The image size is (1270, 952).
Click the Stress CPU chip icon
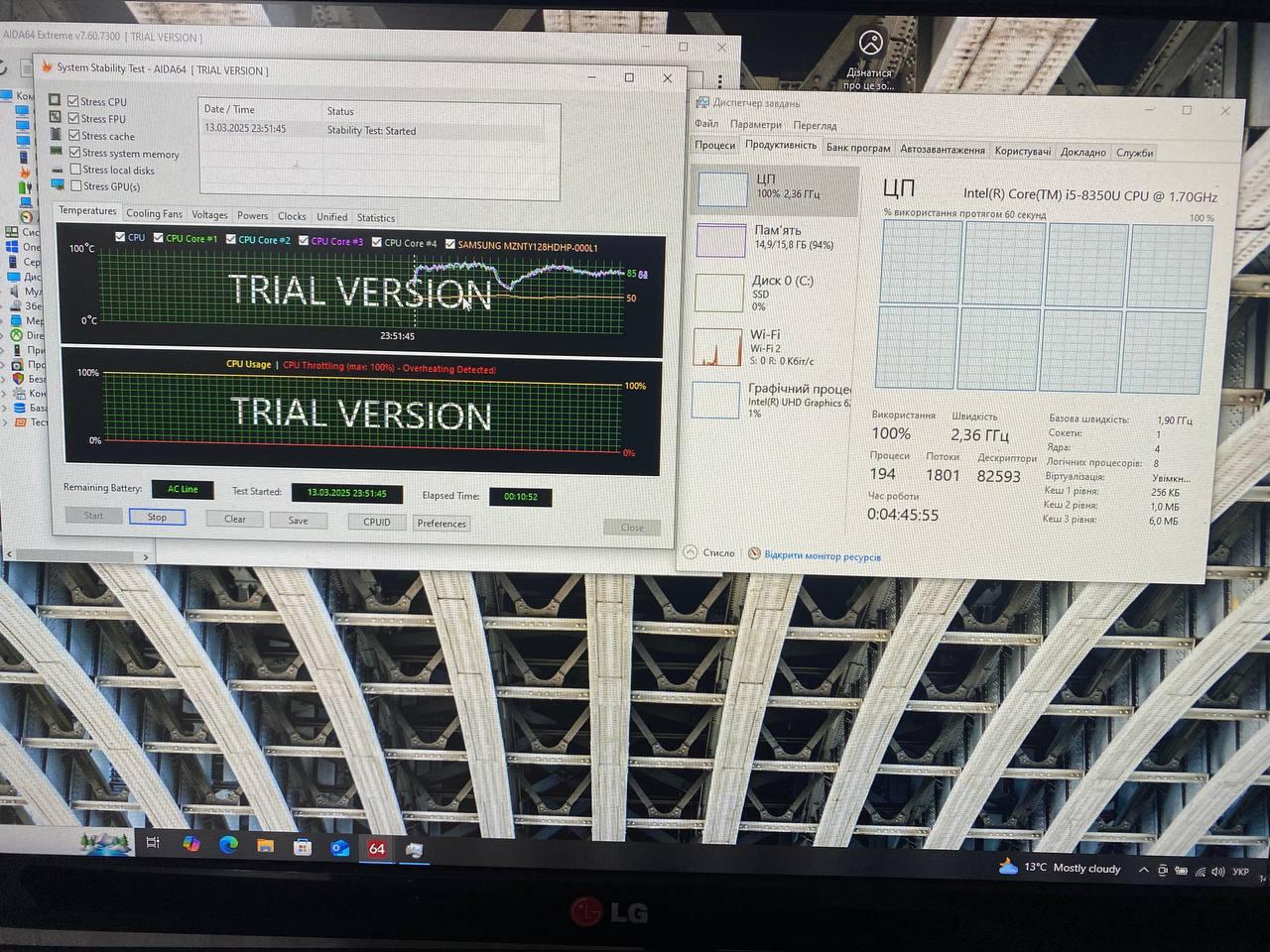point(56,100)
